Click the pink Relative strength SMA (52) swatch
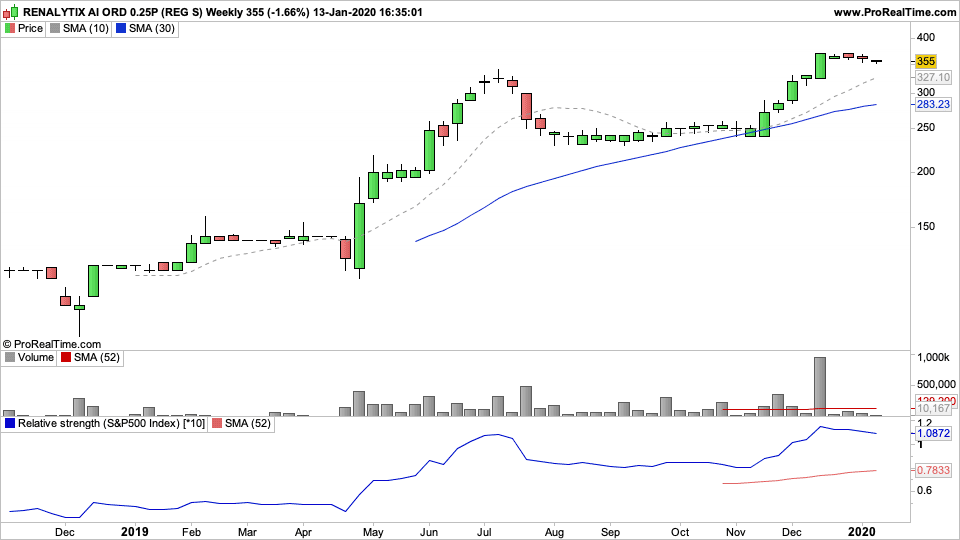The width and height of the screenshot is (960, 540). tap(217, 423)
